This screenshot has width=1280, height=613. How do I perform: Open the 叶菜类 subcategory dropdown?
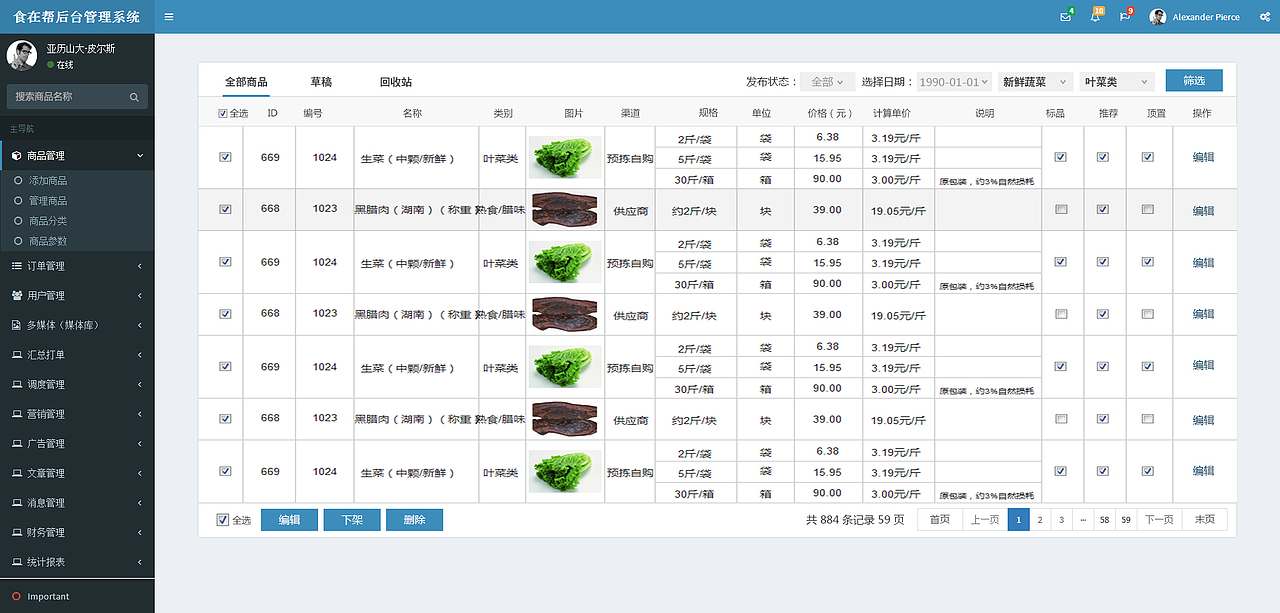(1117, 82)
